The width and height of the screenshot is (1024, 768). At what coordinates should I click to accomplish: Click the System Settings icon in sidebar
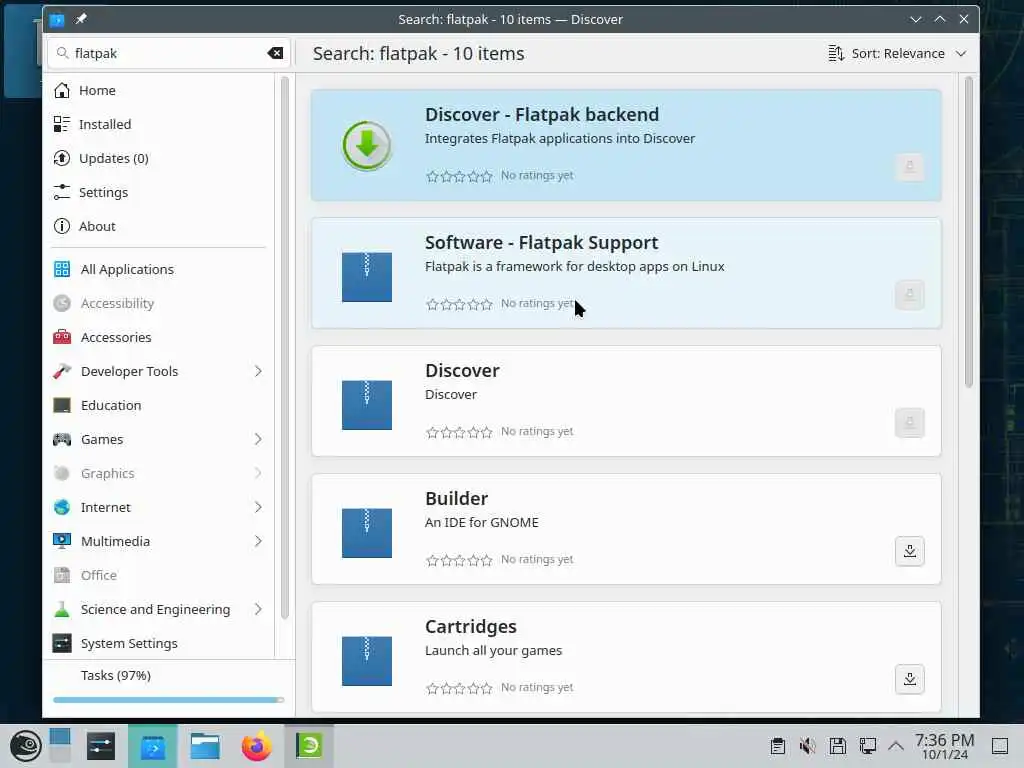pyautogui.click(x=62, y=643)
